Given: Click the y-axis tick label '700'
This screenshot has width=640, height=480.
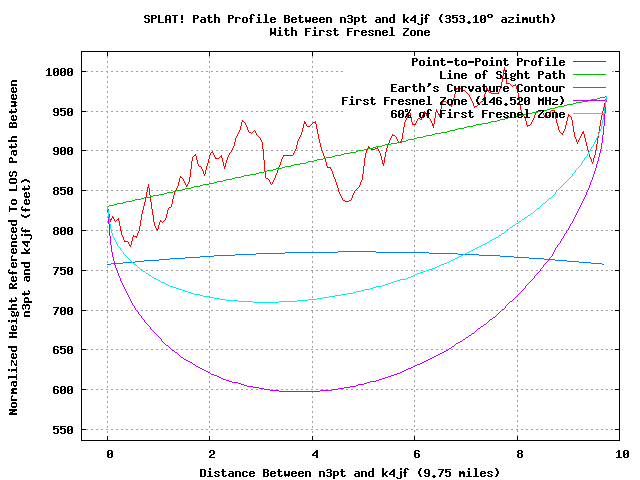Looking at the screenshot, I should pos(63,311).
